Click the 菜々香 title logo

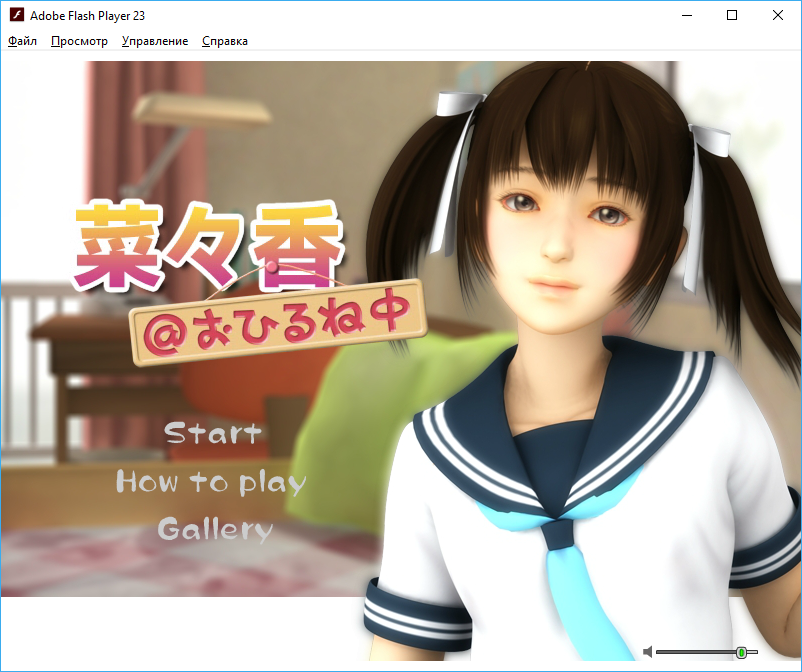(x=210, y=244)
